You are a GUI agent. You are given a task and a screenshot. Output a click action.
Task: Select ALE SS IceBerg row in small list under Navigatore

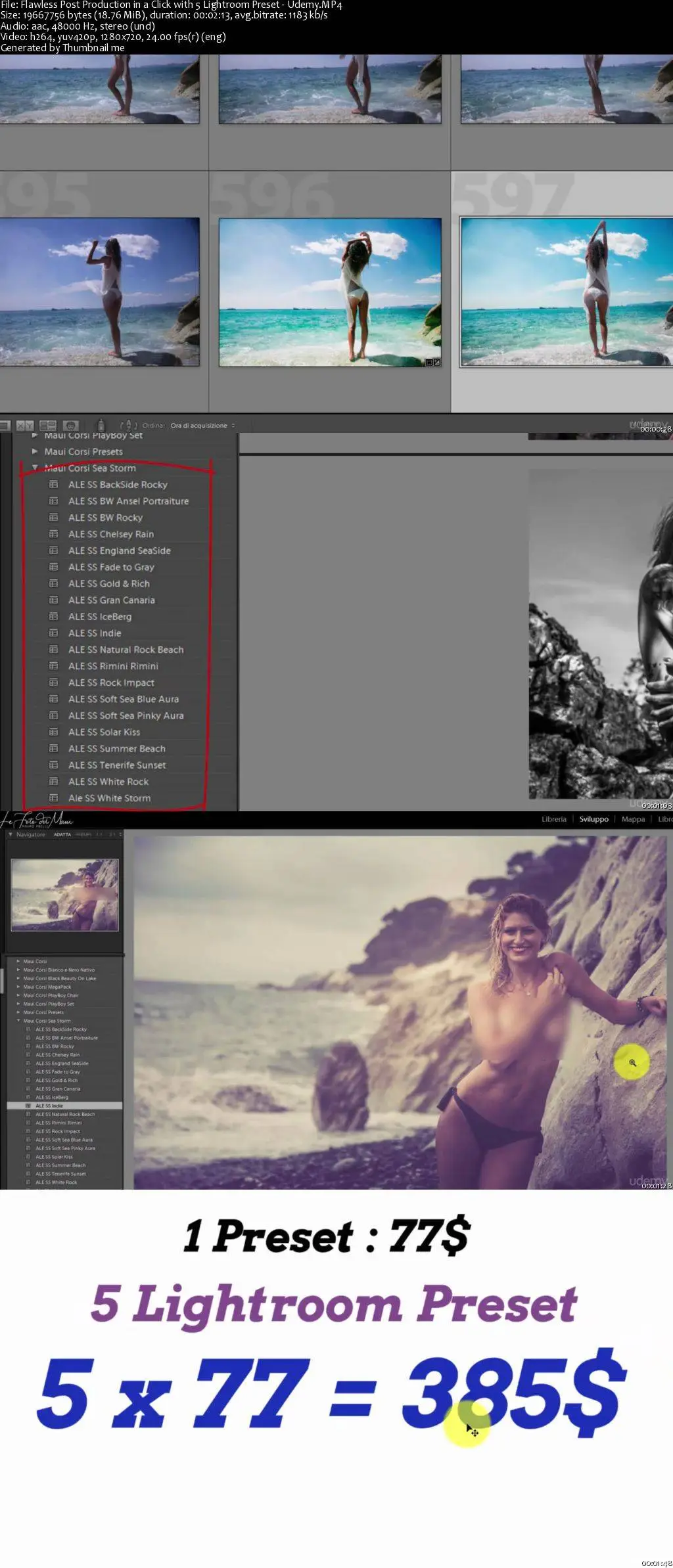click(64, 1097)
